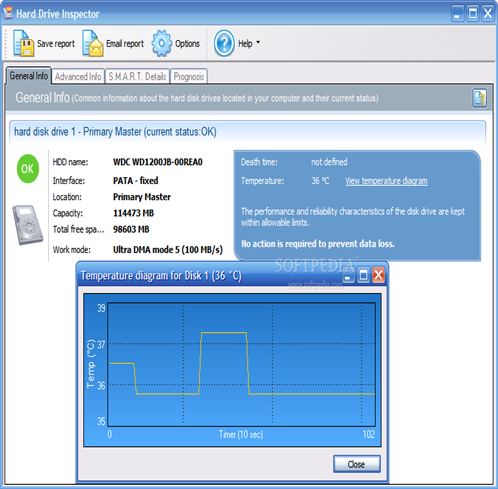Open the S.M.A.R.T. Details tab
This screenshot has width=498, height=489.
137,77
